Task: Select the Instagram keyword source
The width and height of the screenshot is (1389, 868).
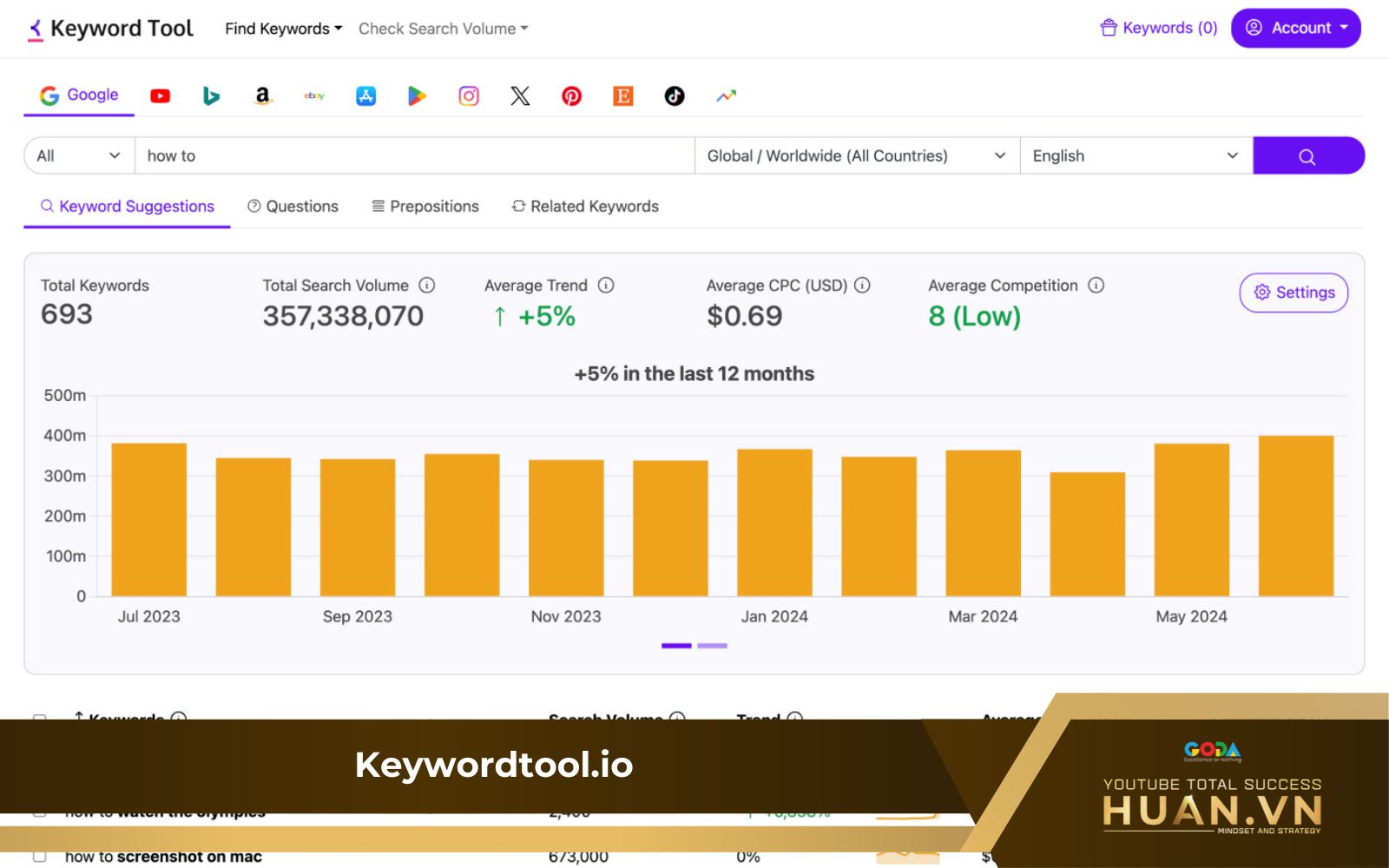Action: coord(469,96)
